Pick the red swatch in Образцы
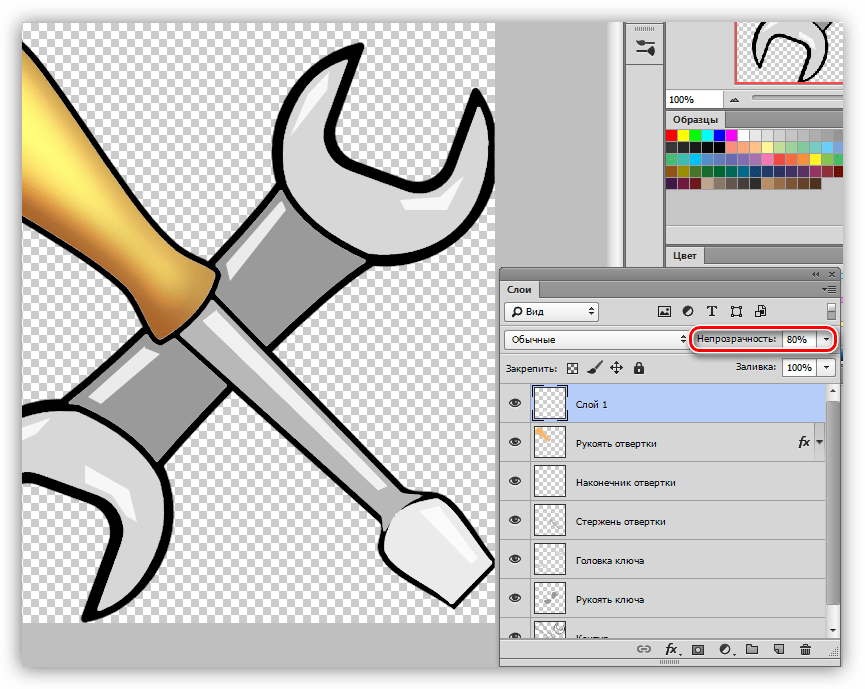 pos(671,135)
